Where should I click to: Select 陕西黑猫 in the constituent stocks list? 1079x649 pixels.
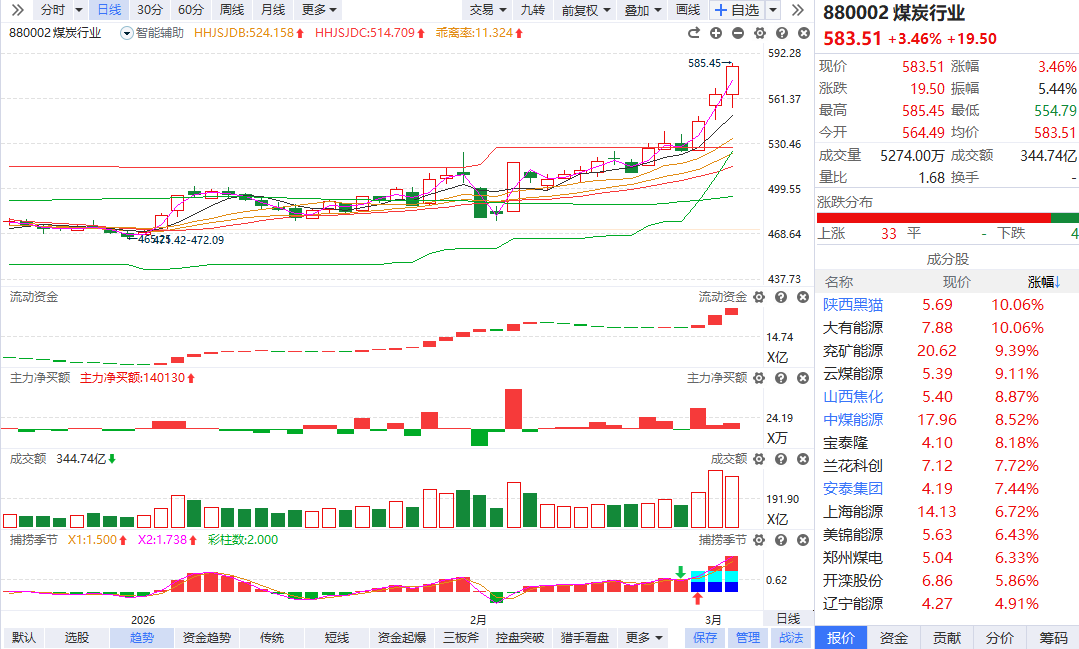click(x=853, y=305)
